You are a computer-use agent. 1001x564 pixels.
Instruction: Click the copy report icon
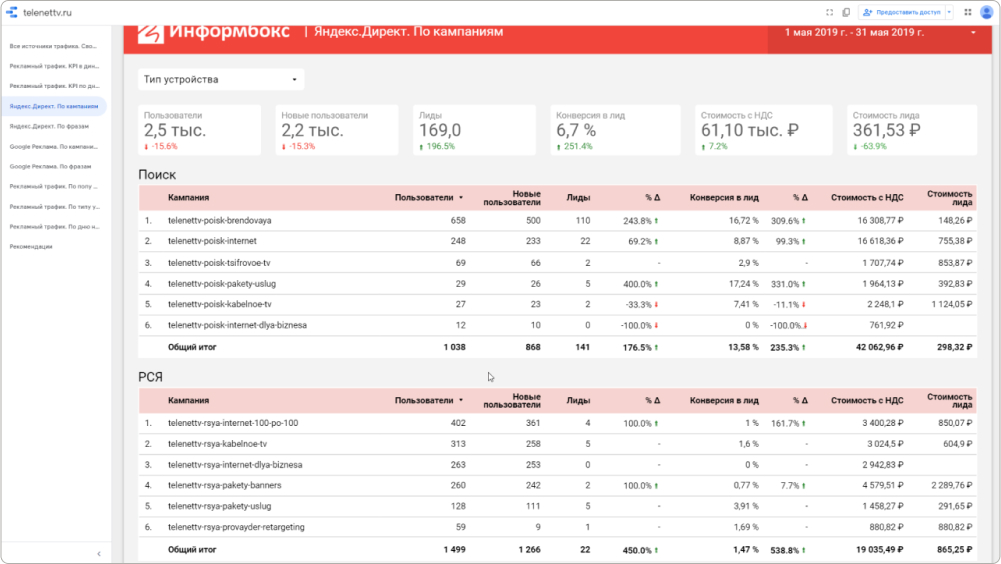[x=846, y=12]
